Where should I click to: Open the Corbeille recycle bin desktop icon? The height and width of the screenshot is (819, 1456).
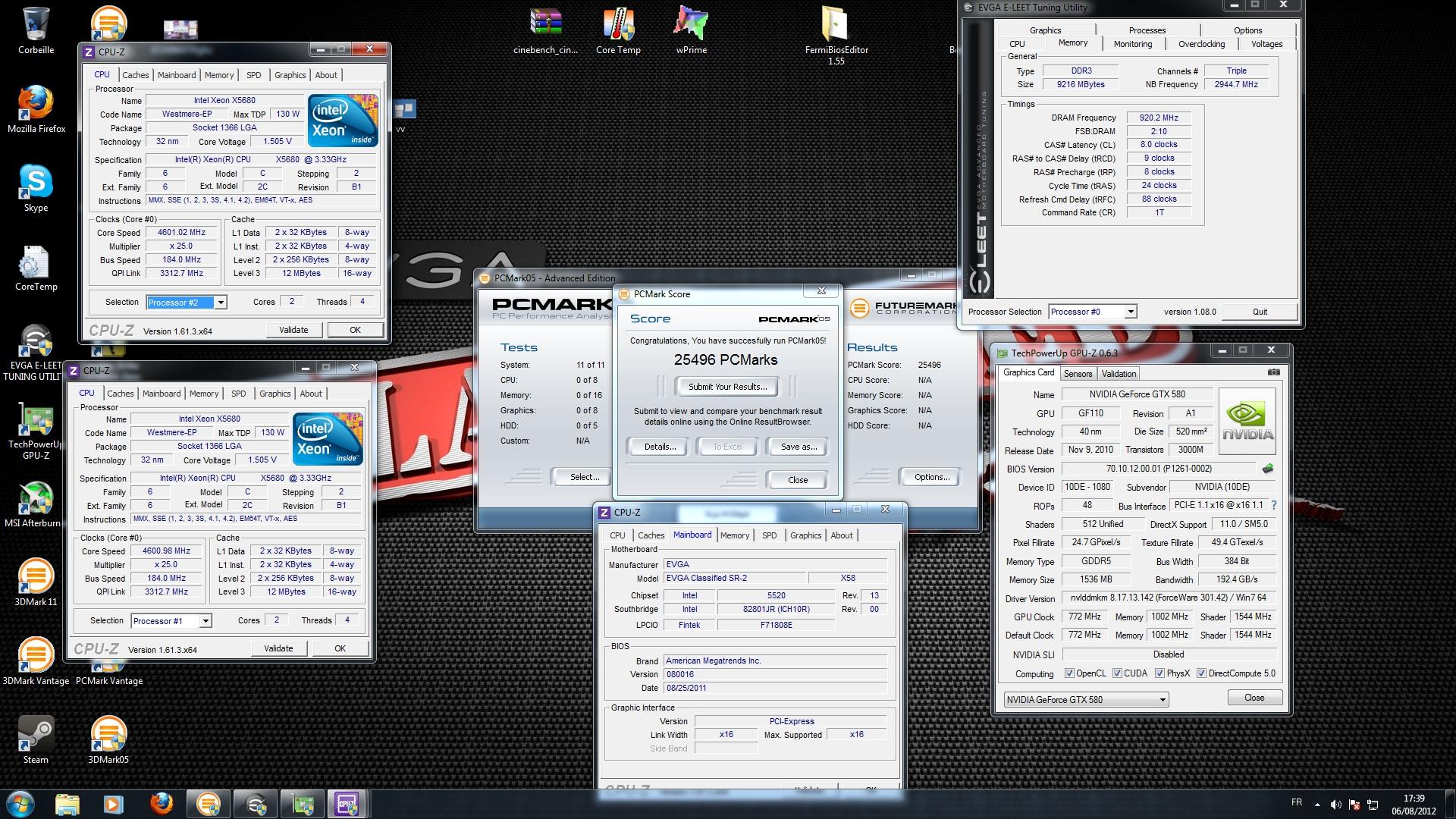[36, 30]
